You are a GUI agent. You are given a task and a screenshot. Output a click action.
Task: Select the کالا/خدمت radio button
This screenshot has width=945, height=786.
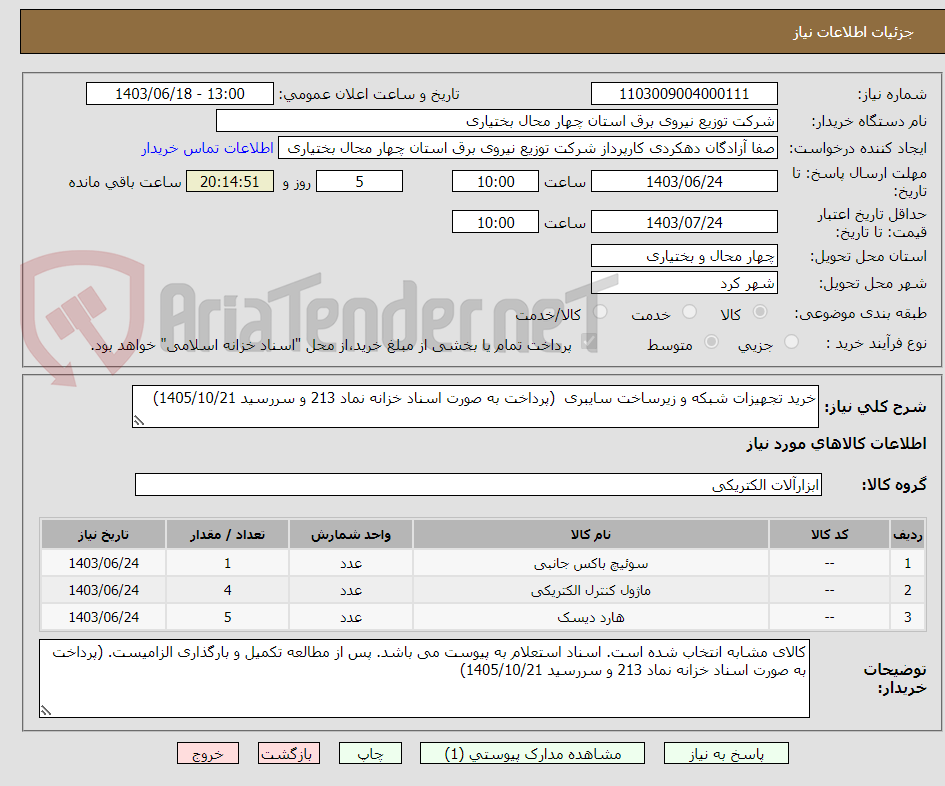tap(600, 312)
